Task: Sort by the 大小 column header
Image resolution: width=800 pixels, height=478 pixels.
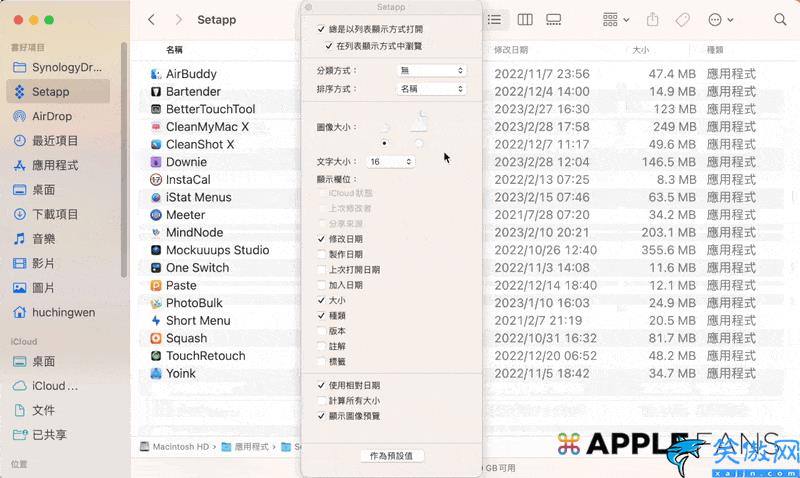Action: 640,50
